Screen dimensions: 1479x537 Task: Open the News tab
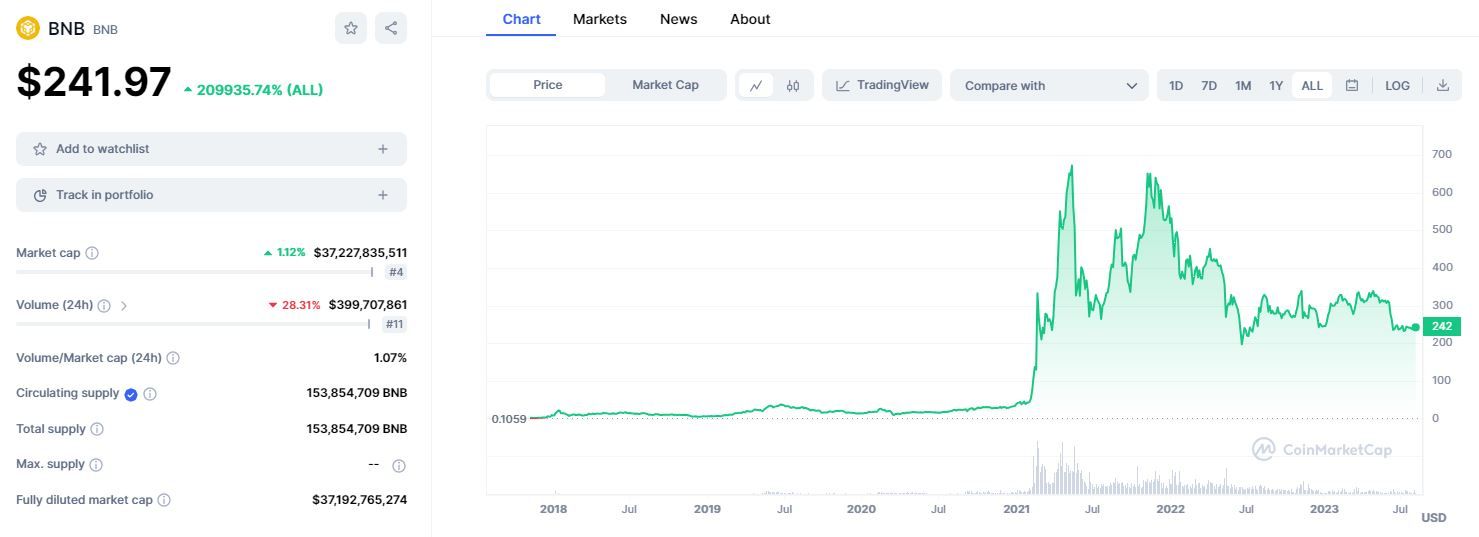(678, 19)
